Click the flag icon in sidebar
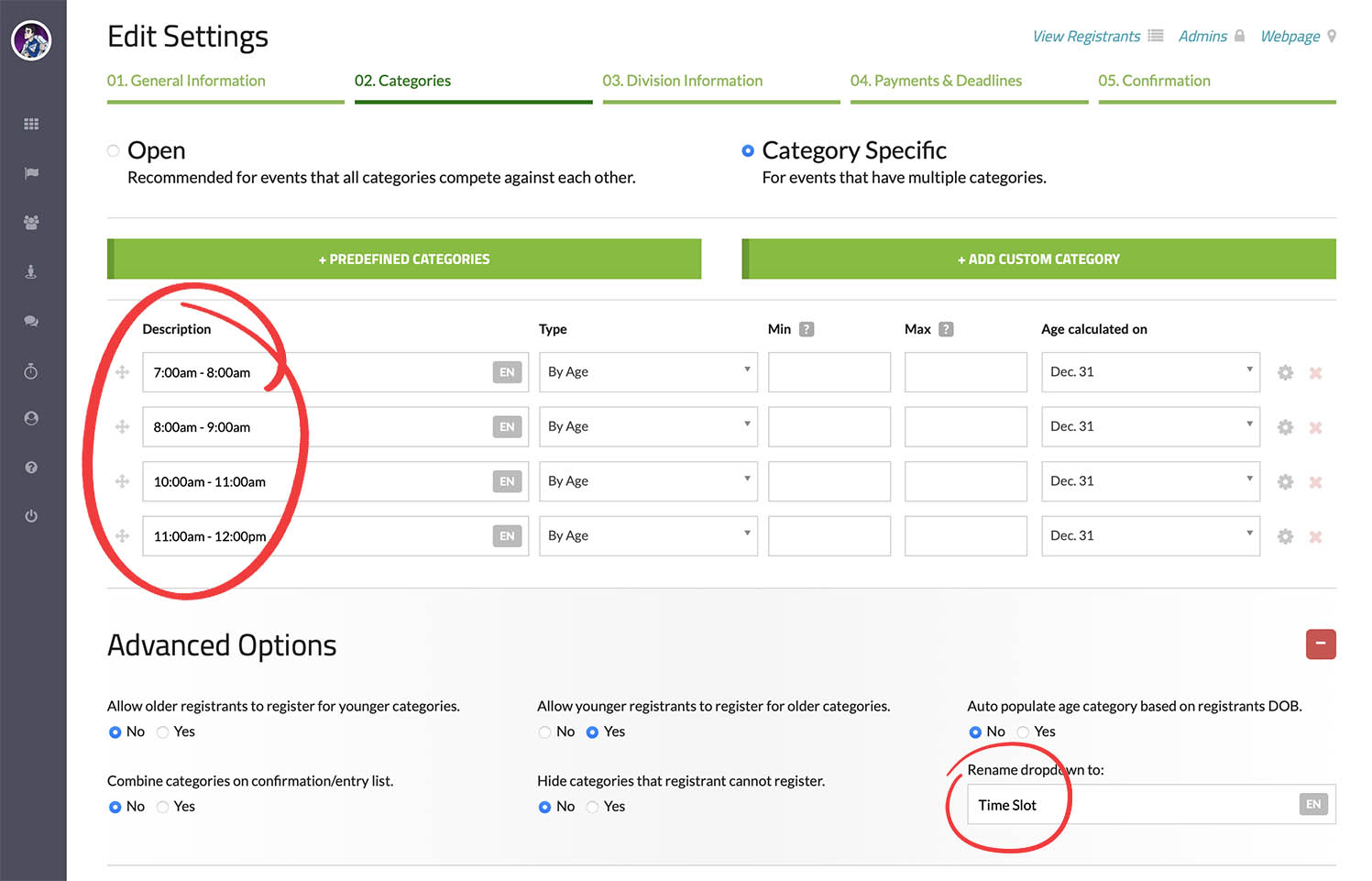The image size is (1372, 881). [x=31, y=173]
